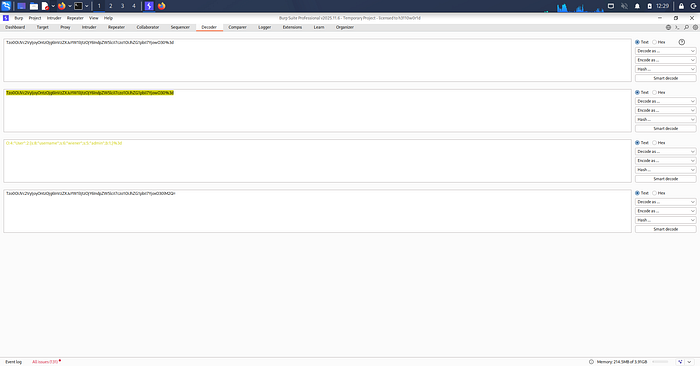The width and height of the screenshot is (700, 366).
Task: Open the Event log in status bar
Action: (13, 362)
